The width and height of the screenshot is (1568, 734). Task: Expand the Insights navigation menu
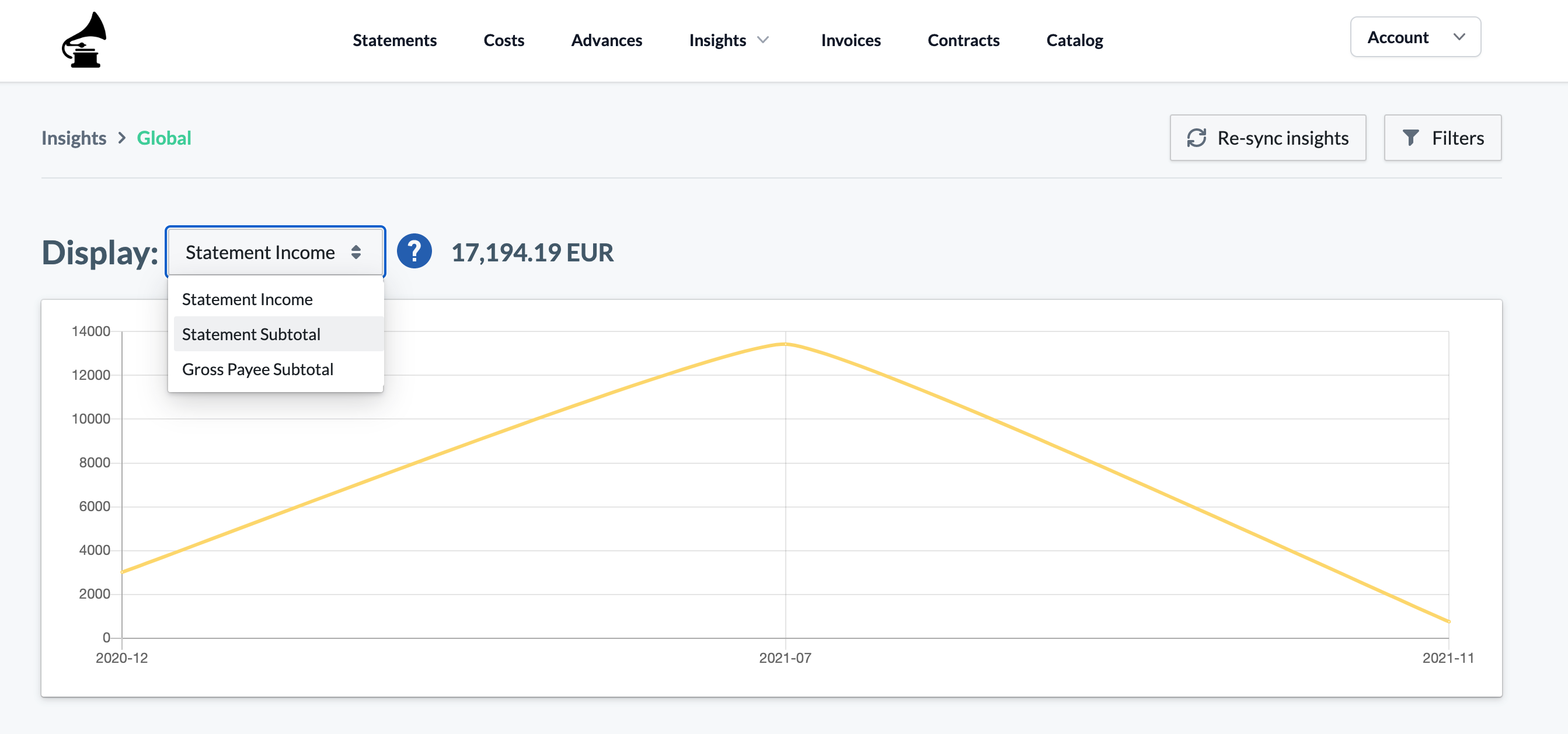729,40
